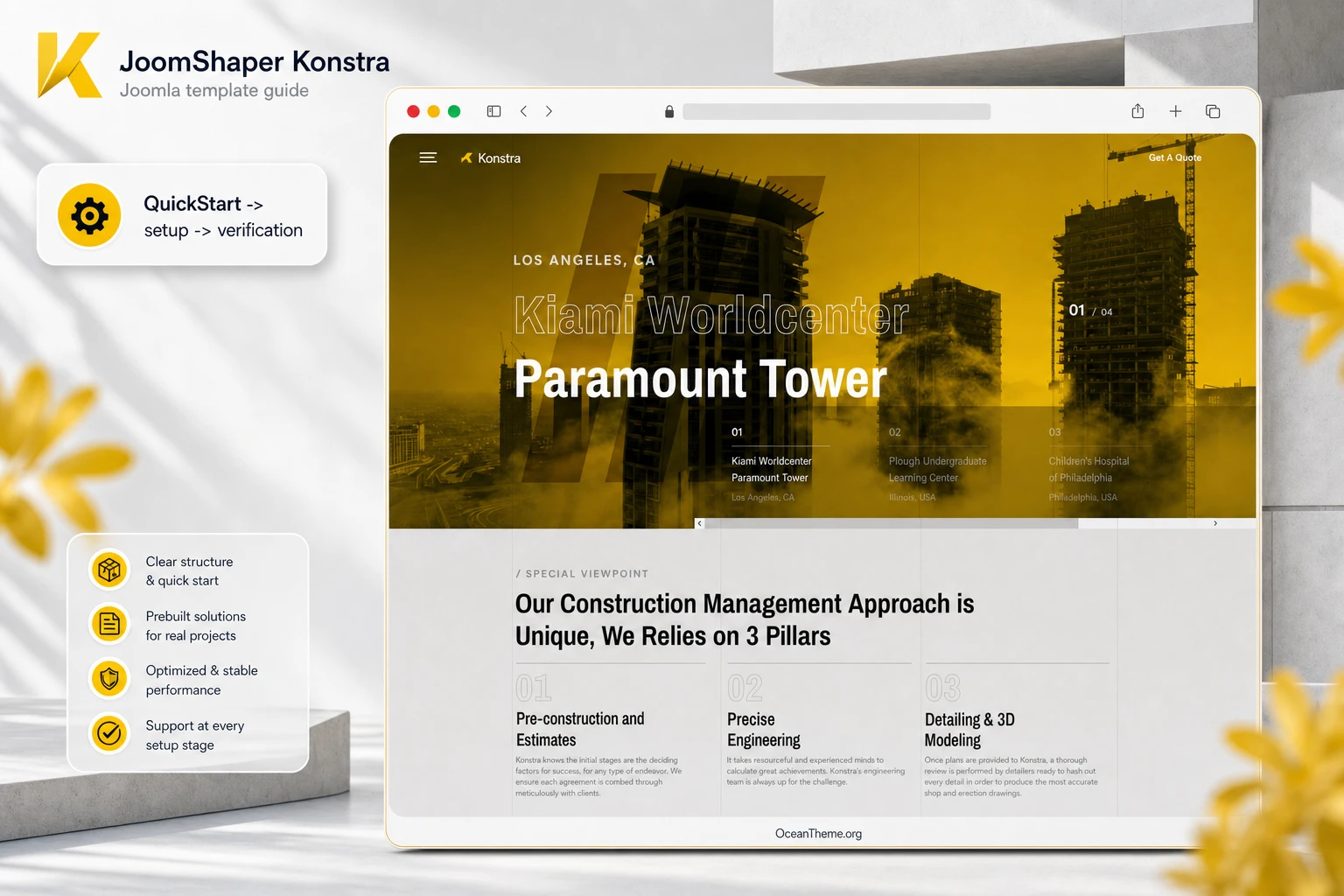Click the outlined 01 pillar number
Image resolution: width=1344 pixels, height=896 pixels.
pyautogui.click(x=534, y=688)
